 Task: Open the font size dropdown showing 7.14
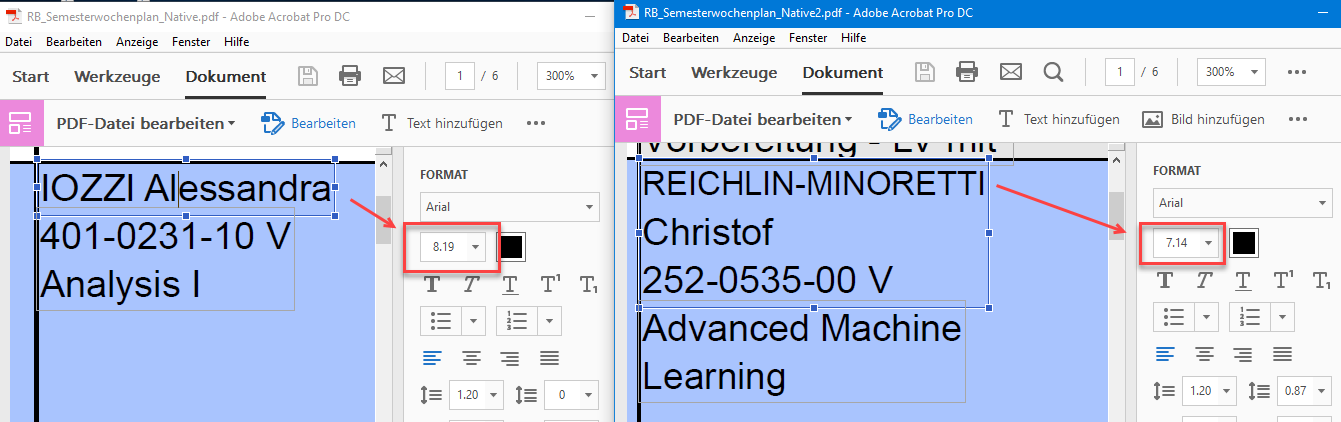coord(1210,242)
